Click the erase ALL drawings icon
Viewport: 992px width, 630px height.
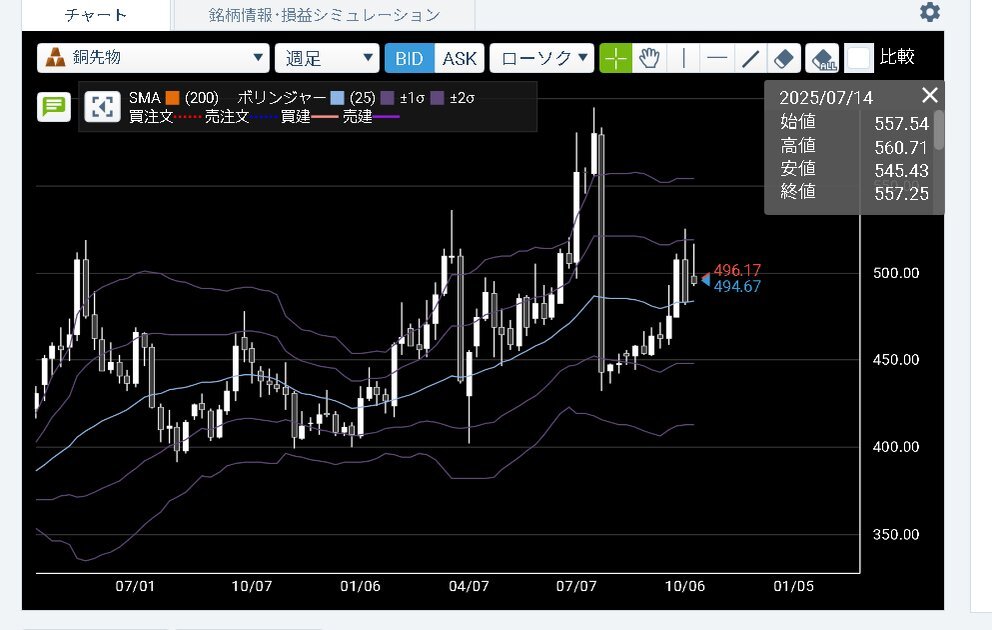coord(822,58)
